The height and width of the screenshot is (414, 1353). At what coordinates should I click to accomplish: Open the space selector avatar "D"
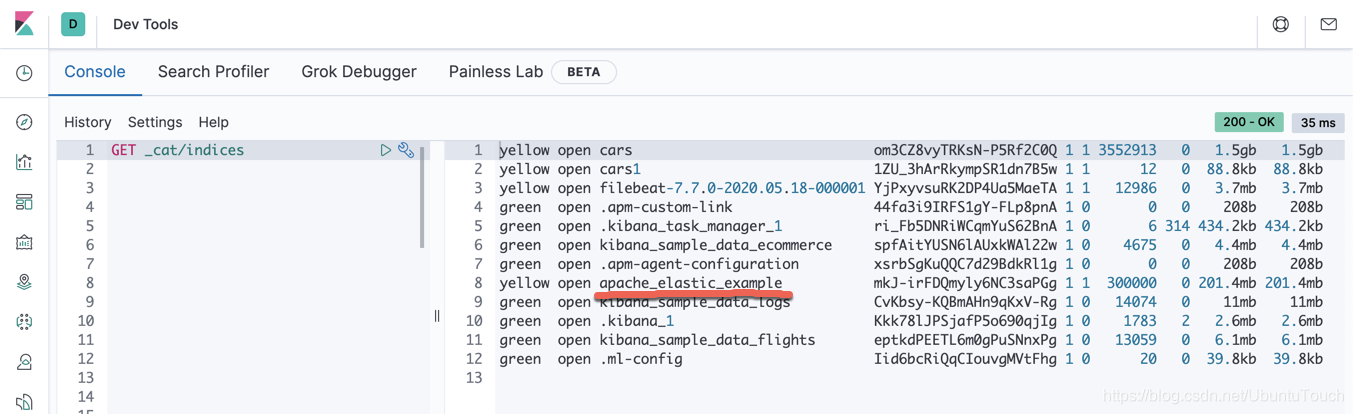[x=73, y=24]
